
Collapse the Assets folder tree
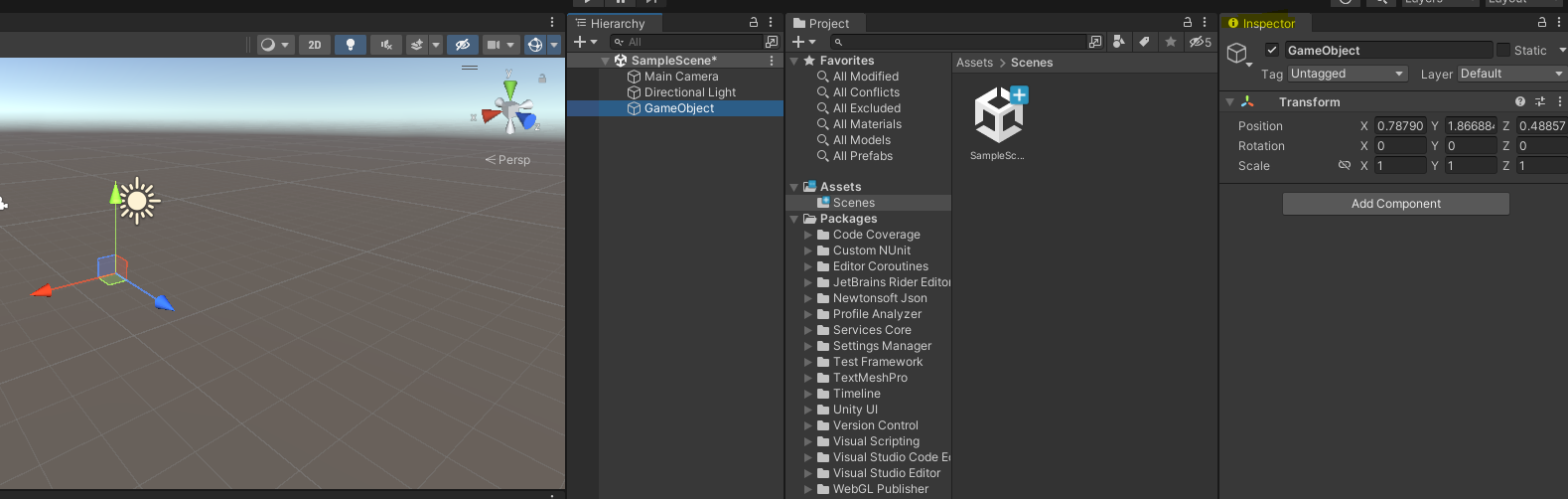coord(794,187)
